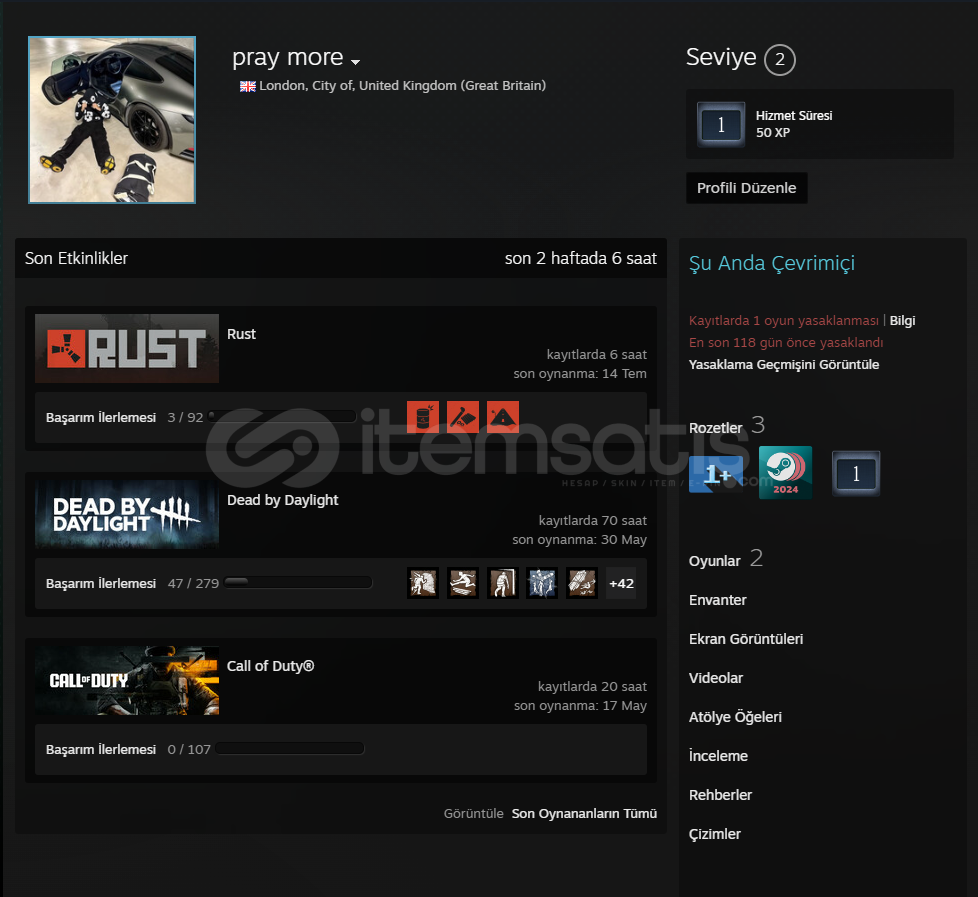Open Atölye Öğeleri
Image resolution: width=978 pixels, height=897 pixels.
tap(735, 717)
